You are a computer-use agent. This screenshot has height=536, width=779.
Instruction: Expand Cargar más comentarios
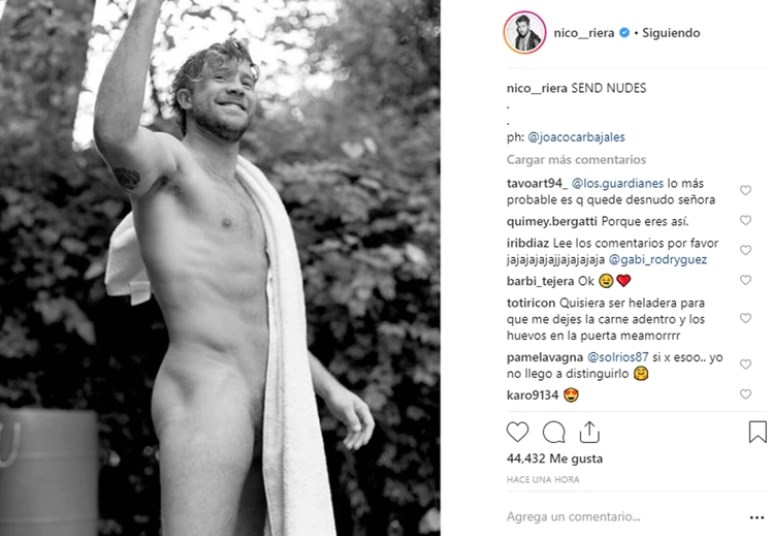576,160
